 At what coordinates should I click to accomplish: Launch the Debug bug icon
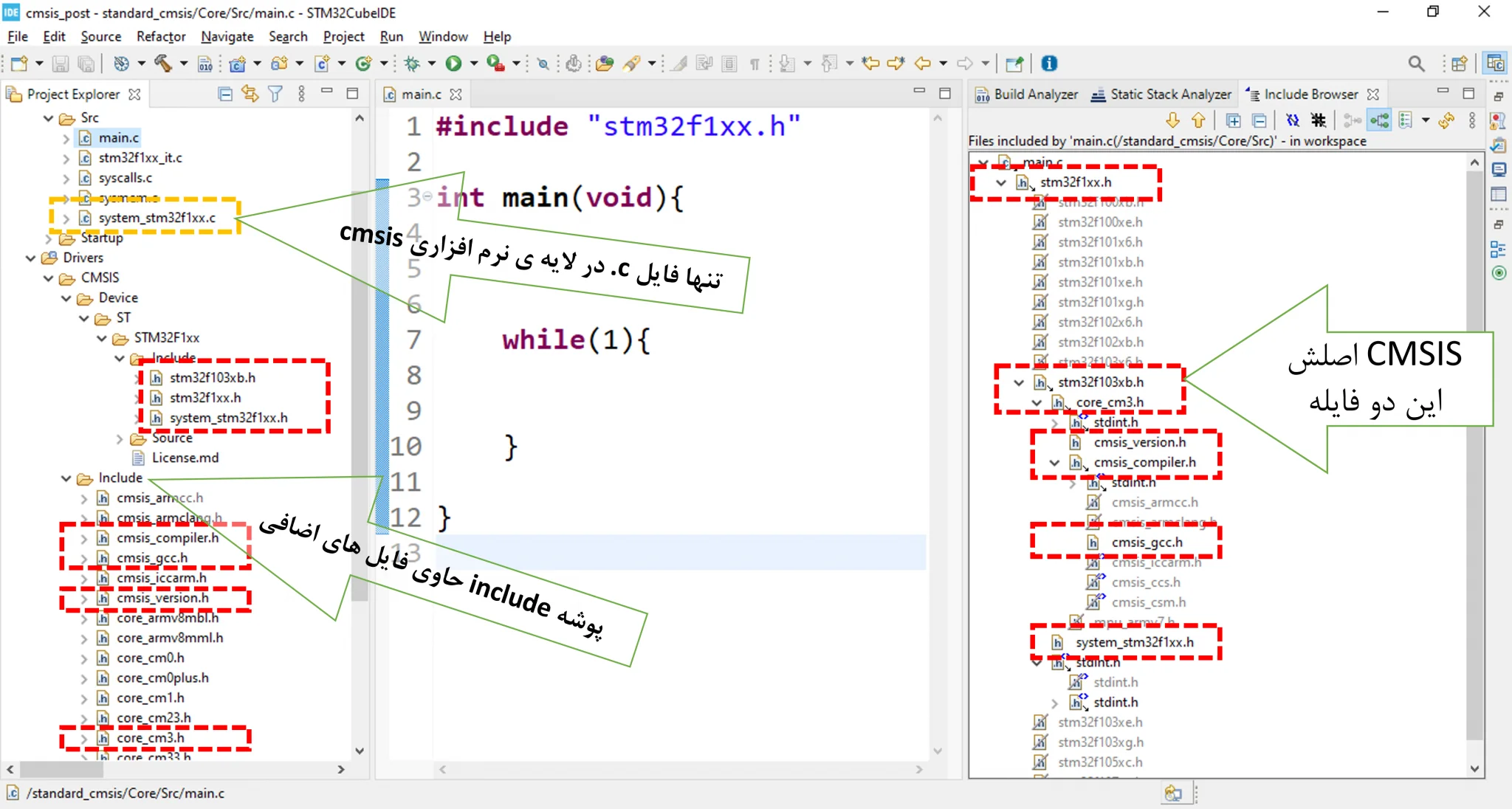pos(412,63)
